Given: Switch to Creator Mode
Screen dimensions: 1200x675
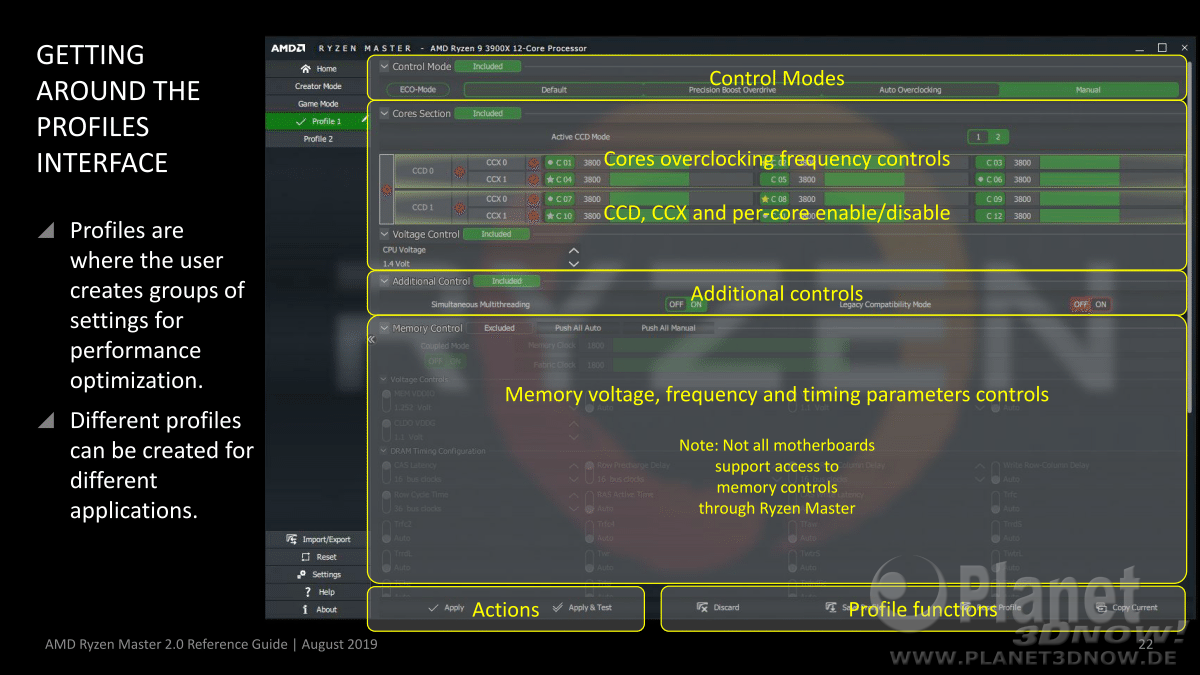Looking at the screenshot, I should pos(316,86).
